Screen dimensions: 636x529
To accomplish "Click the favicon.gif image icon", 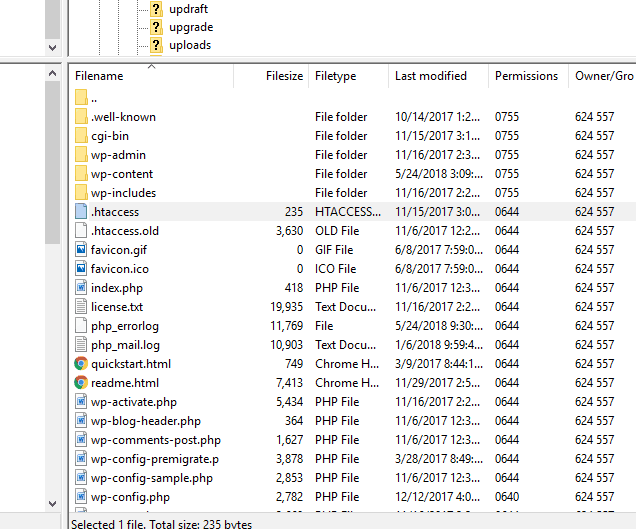I will pos(81,249).
